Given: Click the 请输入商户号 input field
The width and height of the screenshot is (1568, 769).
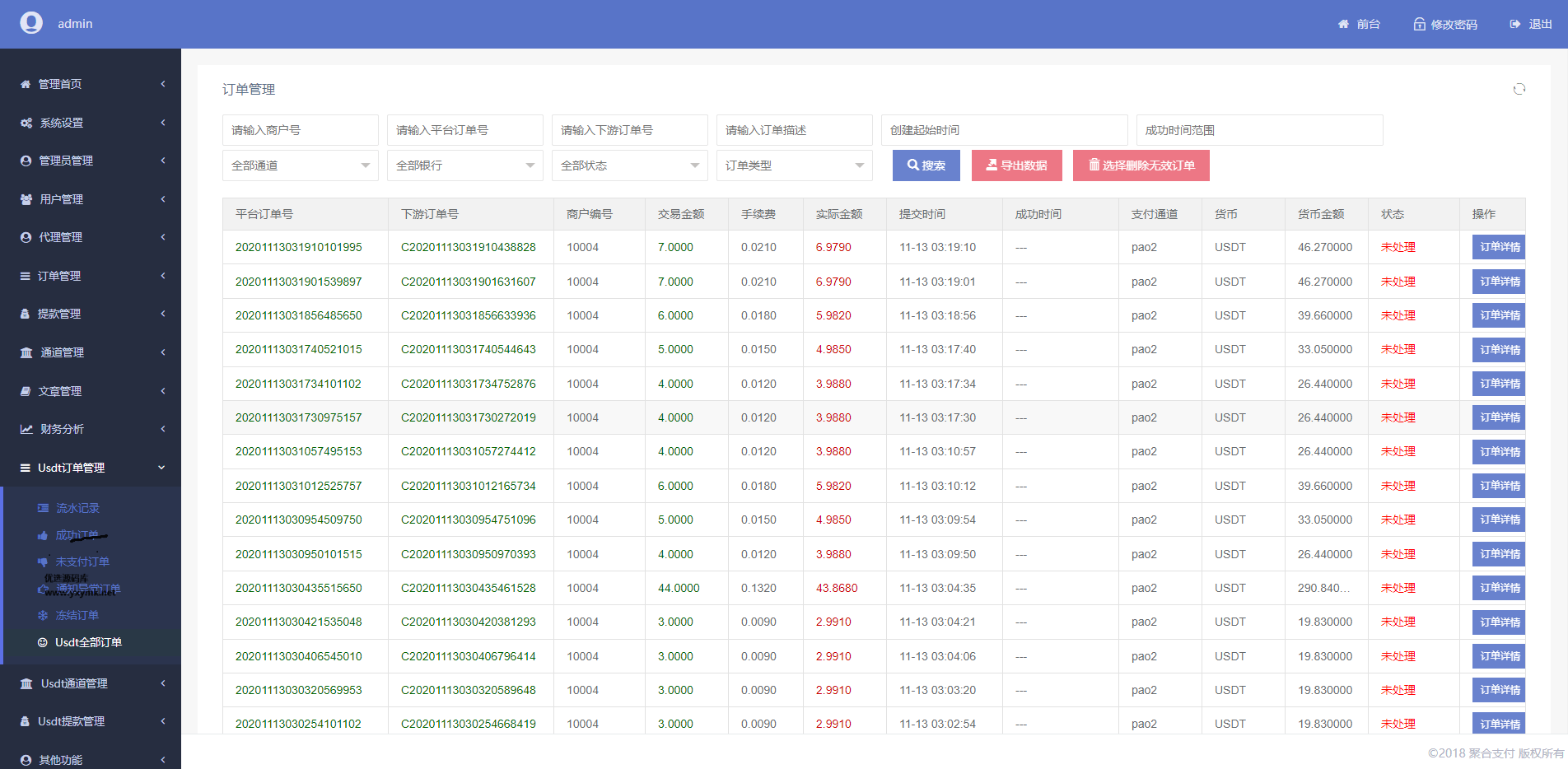Looking at the screenshot, I should 300,130.
